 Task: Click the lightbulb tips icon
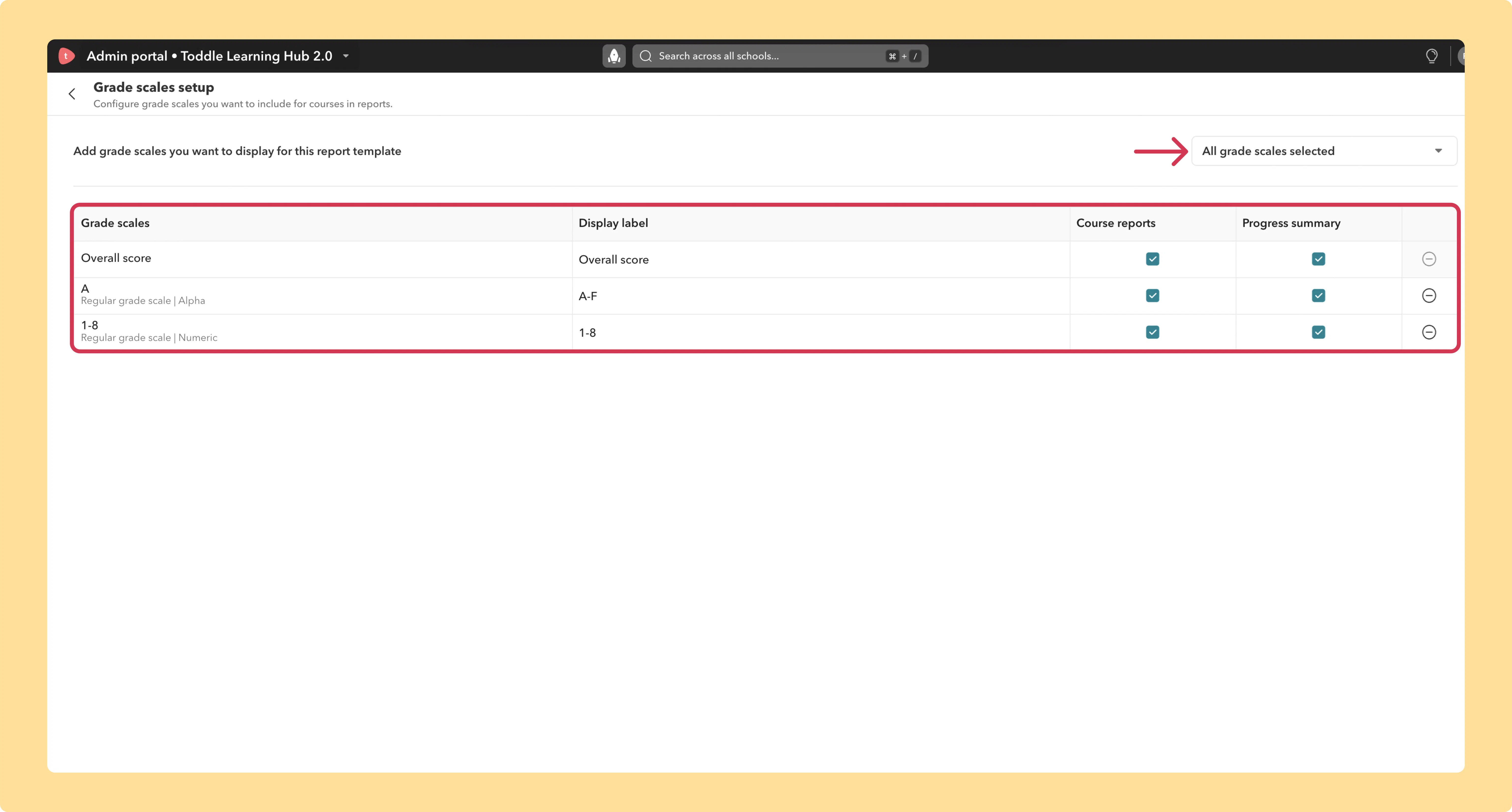coord(1432,56)
